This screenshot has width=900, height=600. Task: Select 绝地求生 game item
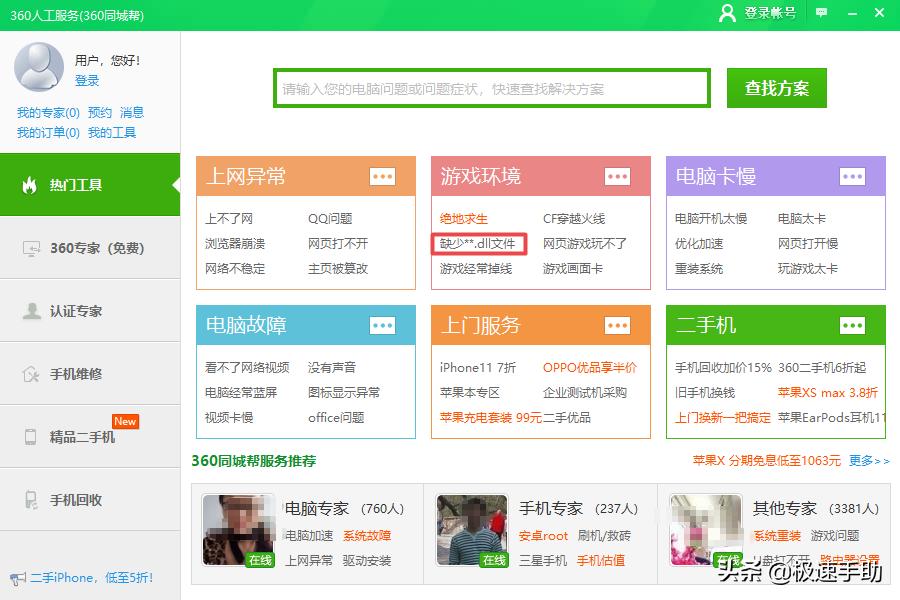click(464, 219)
